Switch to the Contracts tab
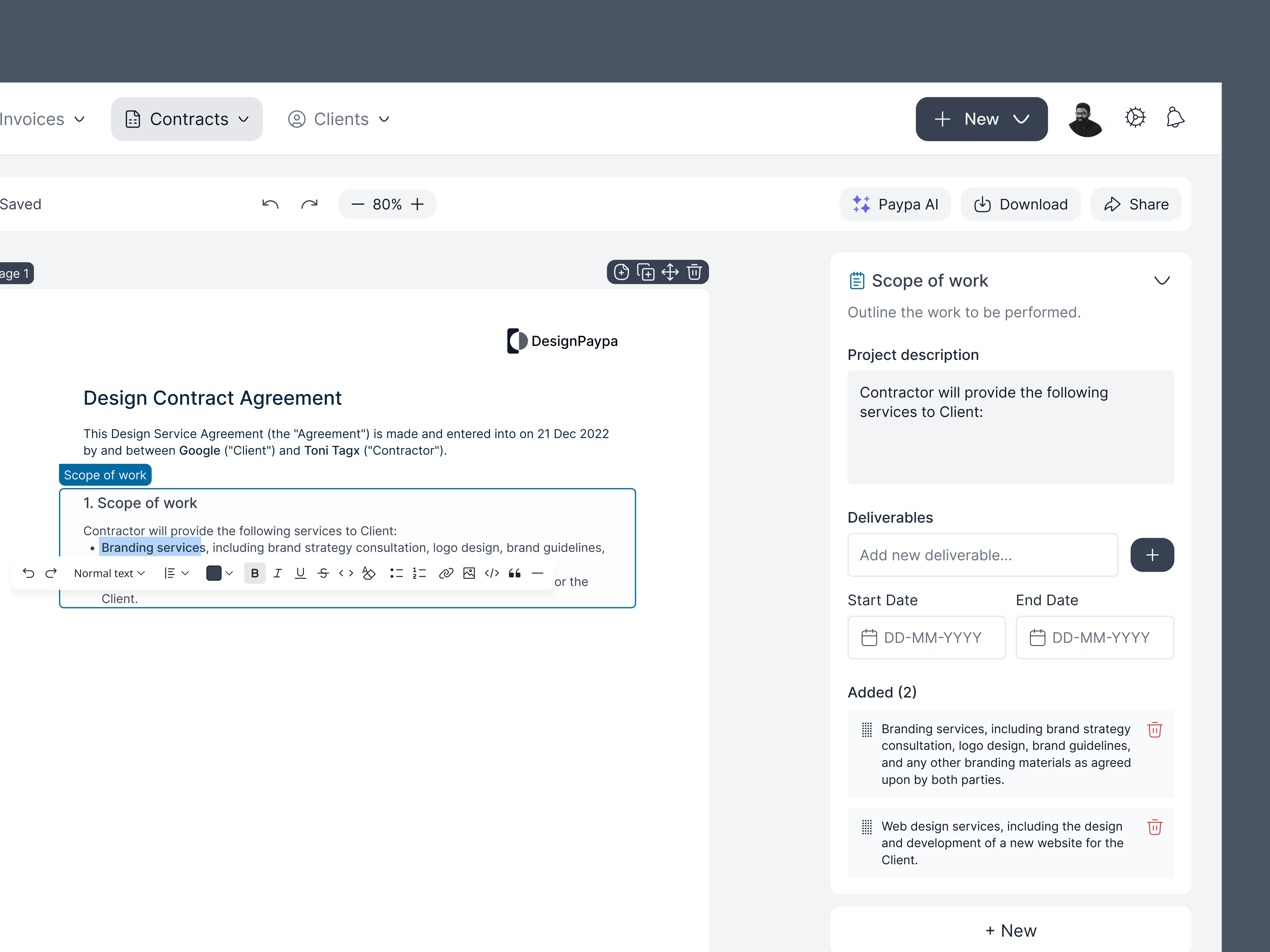 [x=187, y=119]
